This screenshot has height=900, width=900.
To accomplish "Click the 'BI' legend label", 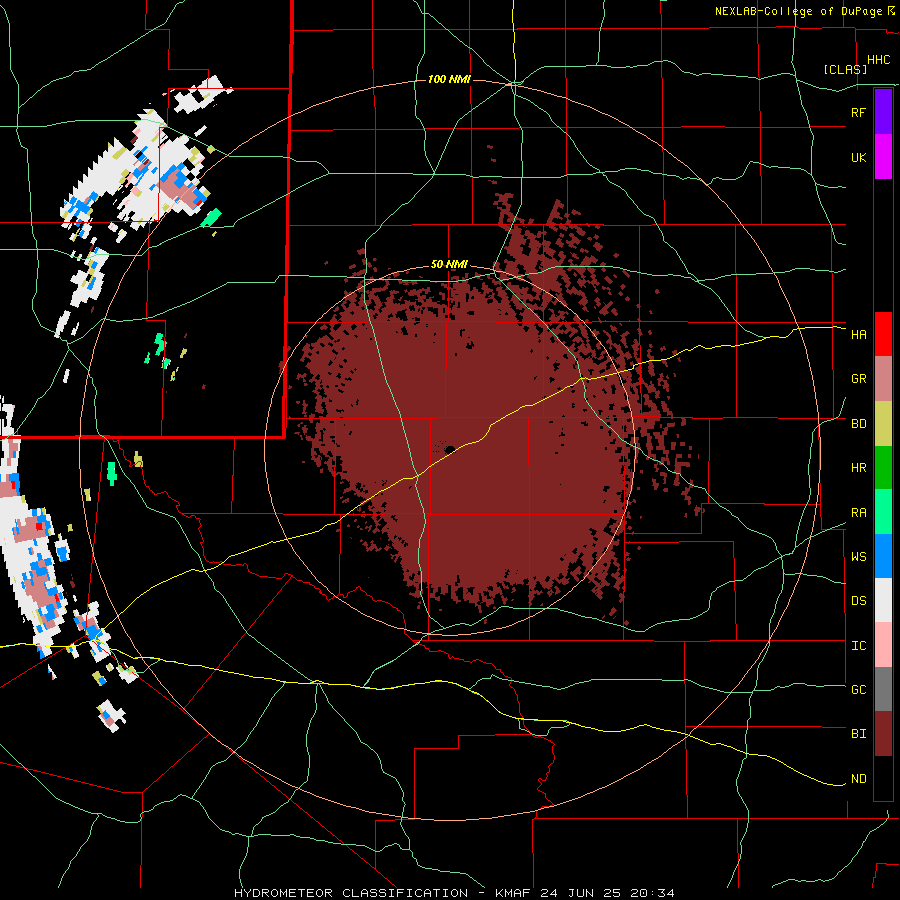I will coord(858,734).
